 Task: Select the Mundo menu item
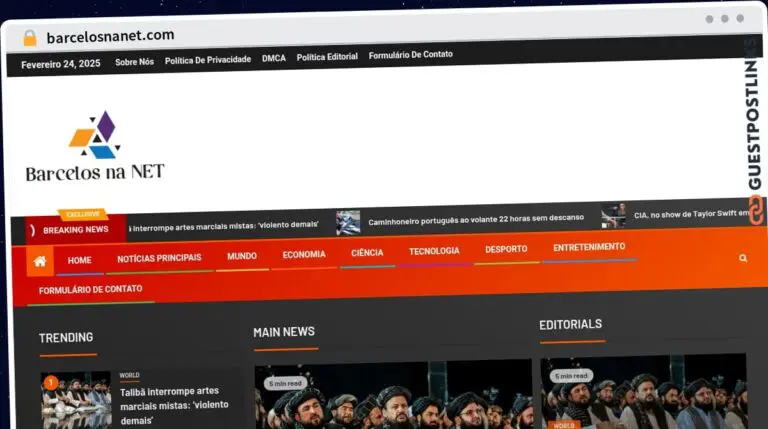[242, 256]
